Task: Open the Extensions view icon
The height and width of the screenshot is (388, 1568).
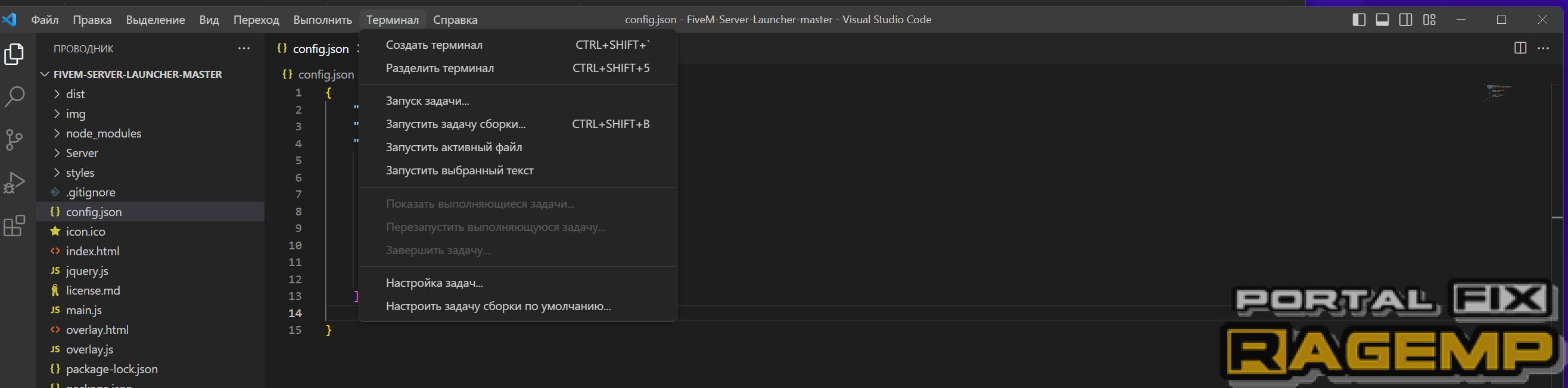Action: coord(14,226)
